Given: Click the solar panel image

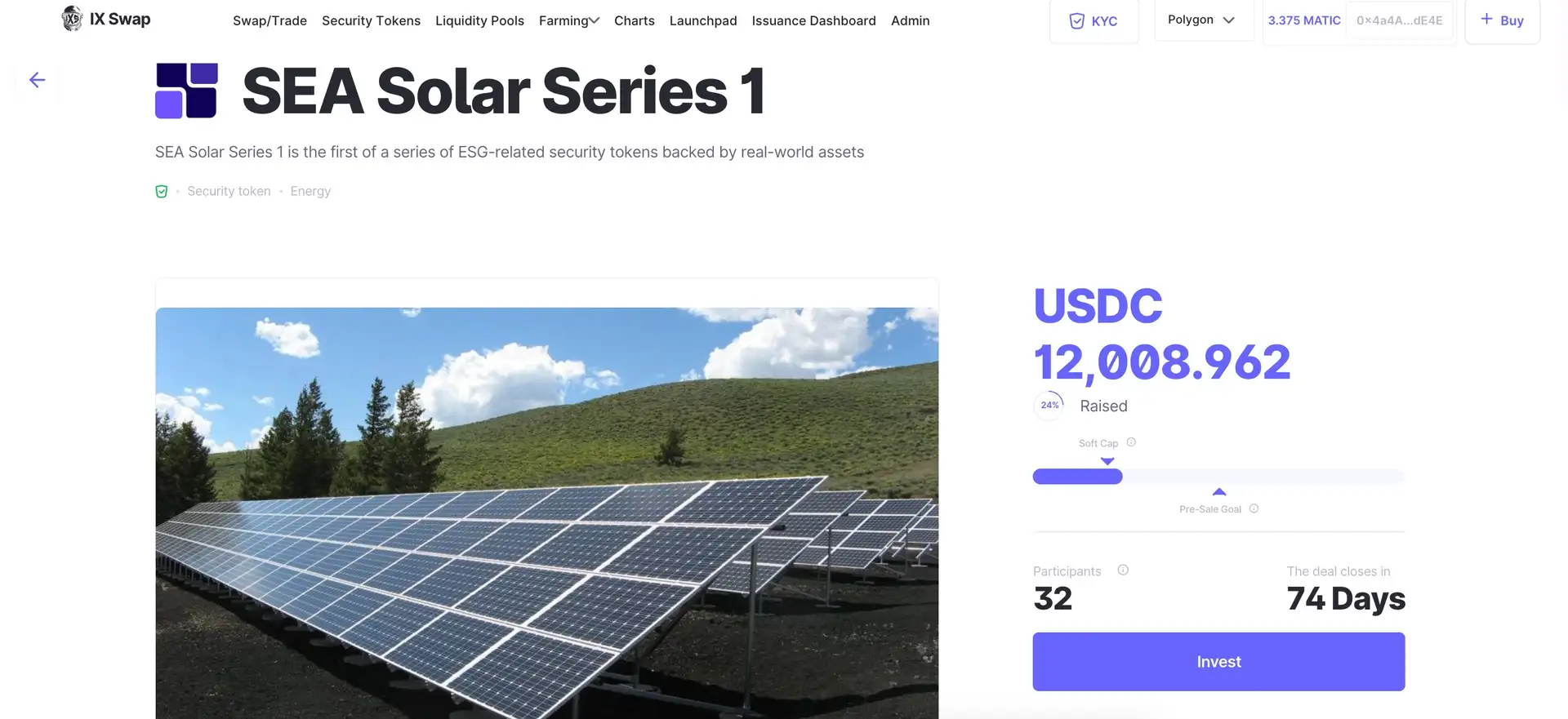Looking at the screenshot, I should tap(546, 513).
